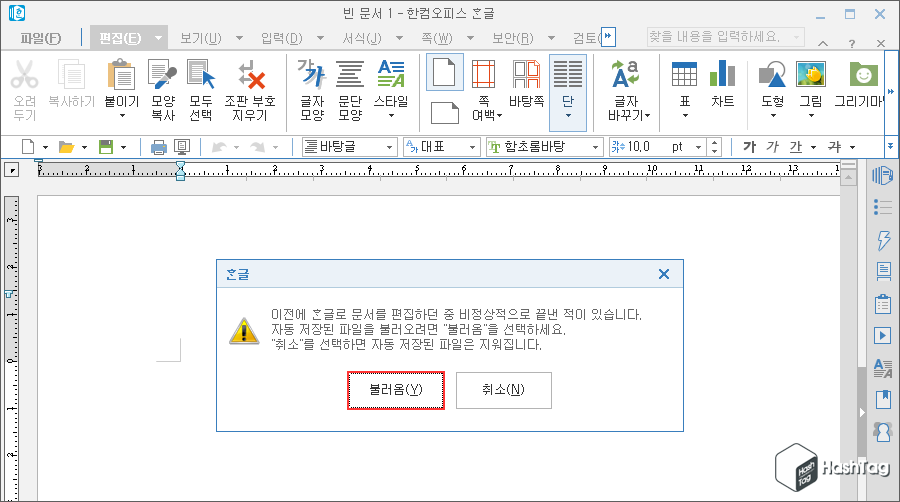Click the play-in-box icon in right sidebar

(x=883, y=336)
